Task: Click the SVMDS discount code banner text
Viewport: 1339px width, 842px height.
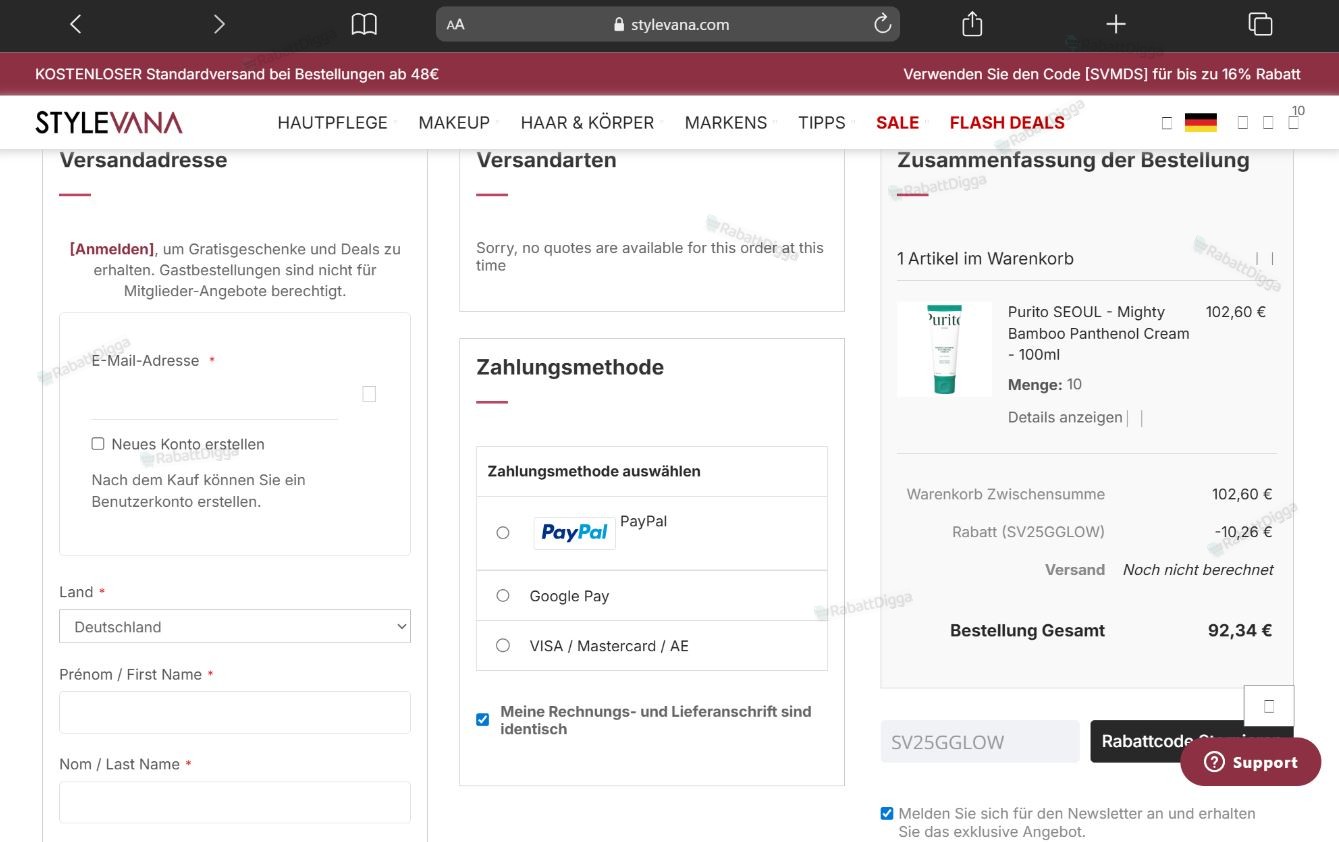Action: (1101, 74)
